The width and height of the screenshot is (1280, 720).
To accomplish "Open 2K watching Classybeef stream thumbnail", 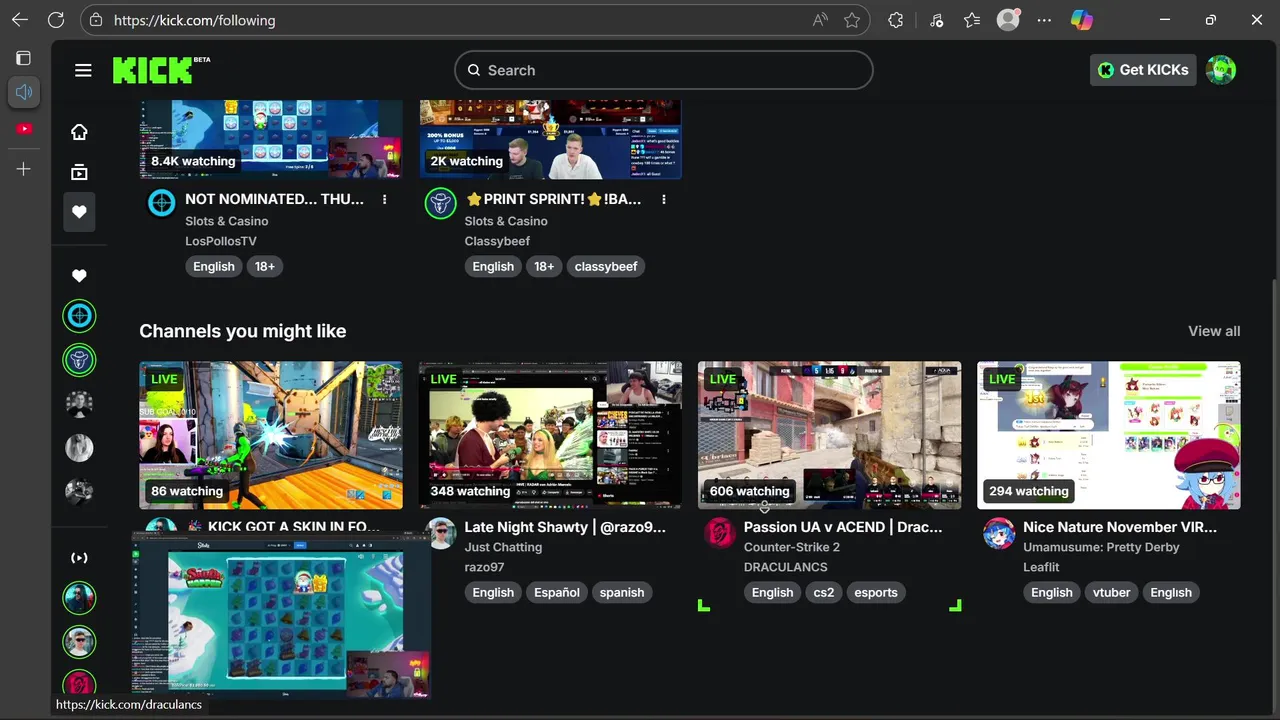I will point(550,139).
